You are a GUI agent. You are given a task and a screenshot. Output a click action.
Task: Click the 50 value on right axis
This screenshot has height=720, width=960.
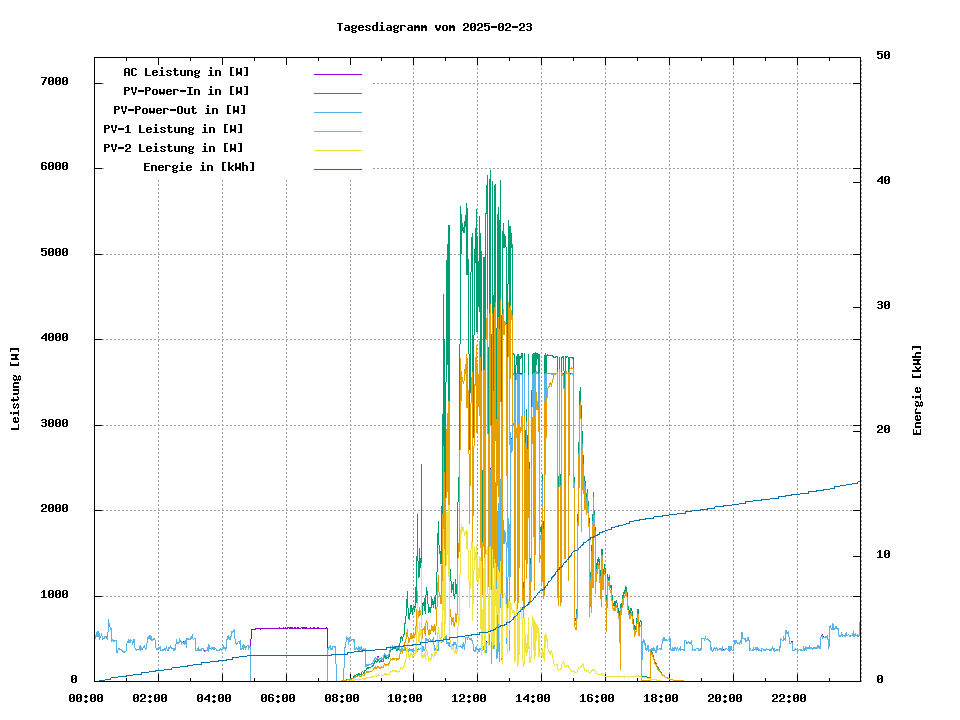pyautogui.click(x=883, y=56)
